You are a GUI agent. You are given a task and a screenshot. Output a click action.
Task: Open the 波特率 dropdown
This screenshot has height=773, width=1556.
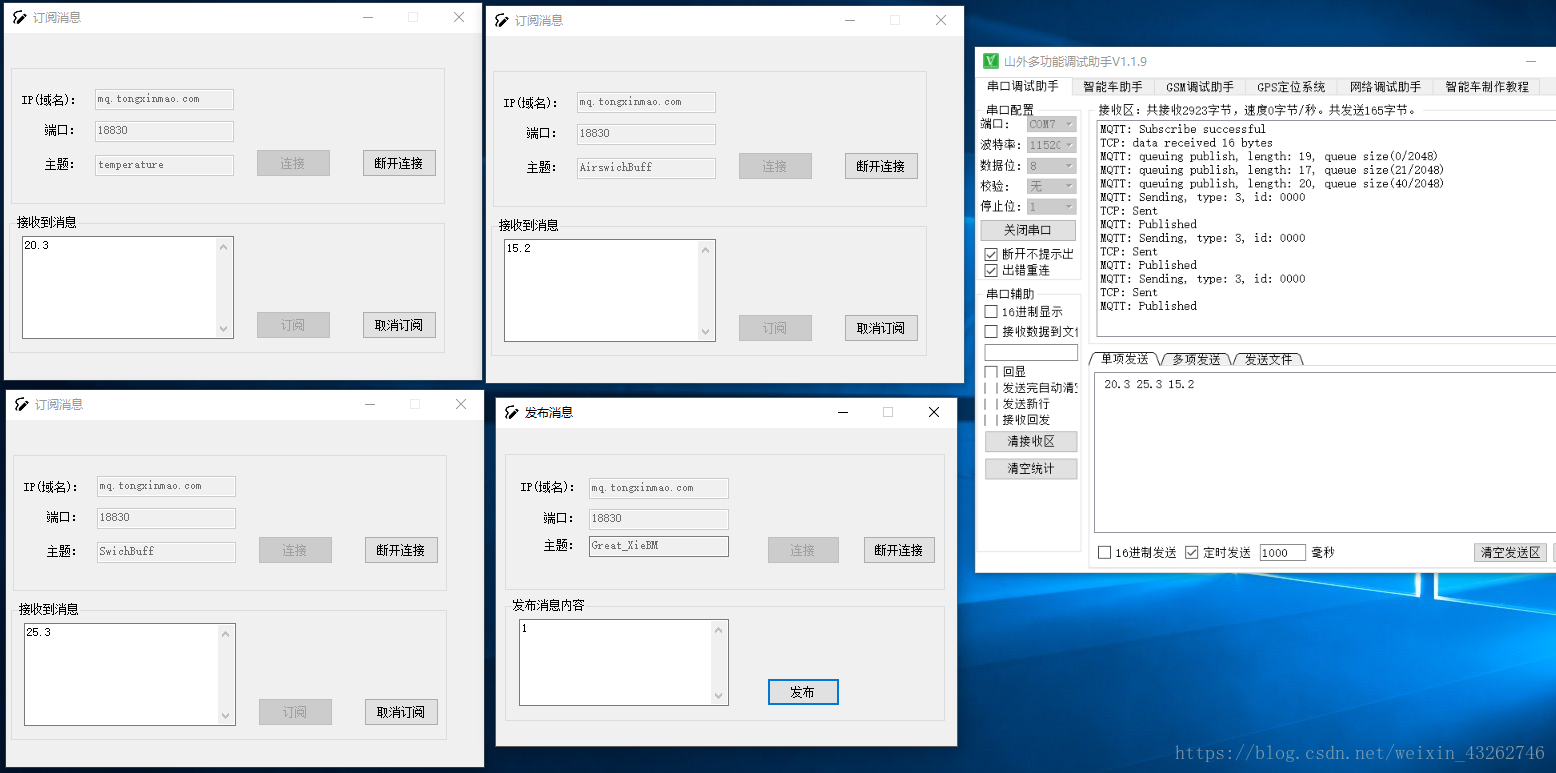(1052, 145)
